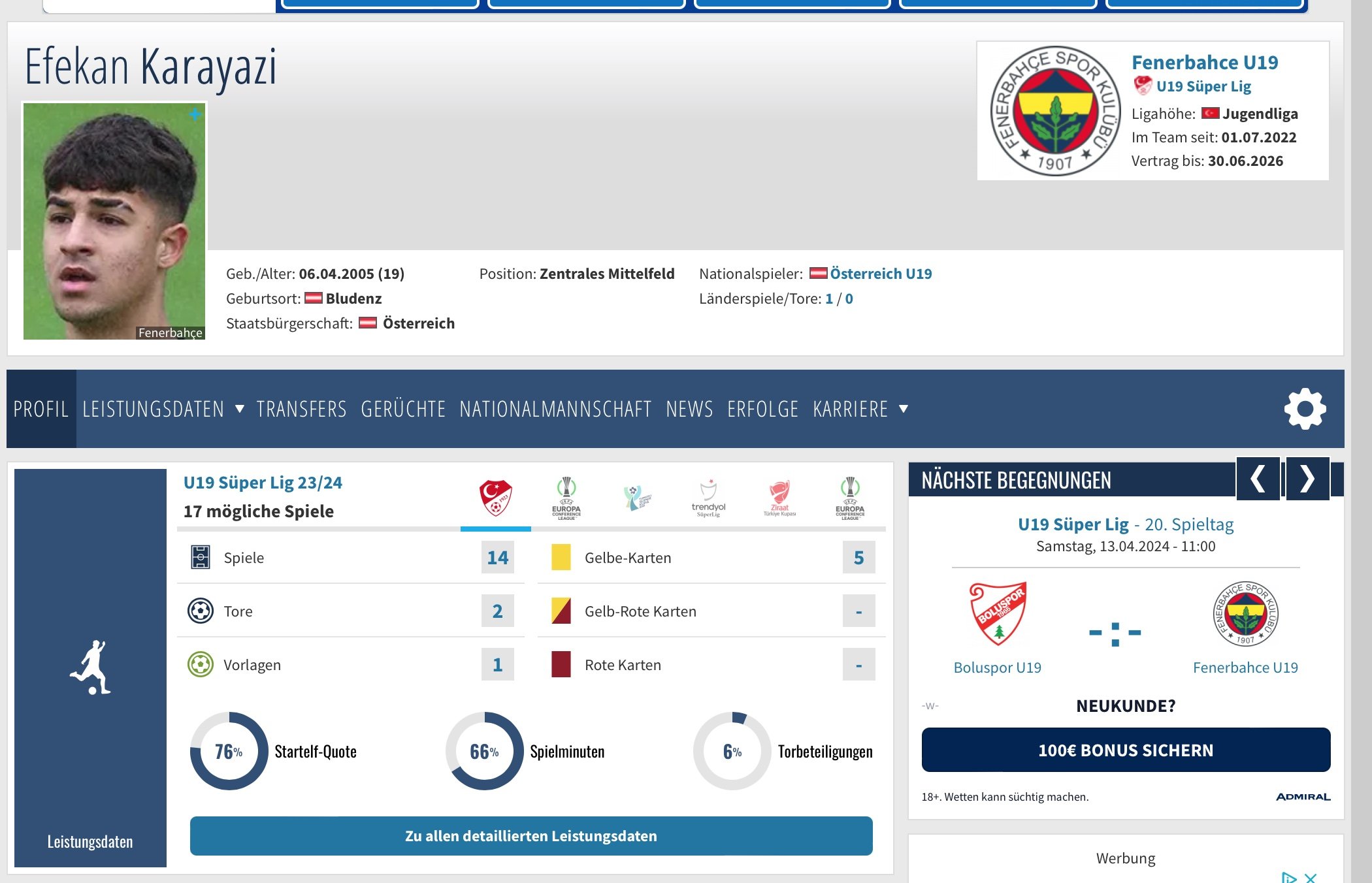This screenshot has height=883, width=1372.
Task: Open U19 Süper Lig link in club box
Action: pyautogui.click(x=1203, y=86)
